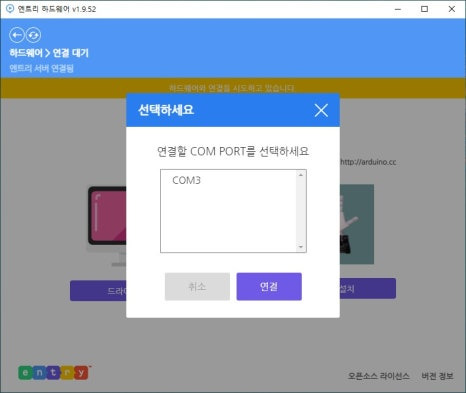This screenshot has height=393, width=466.
Task: Click the Entry app icon in title bar
Action: point(10,9)
